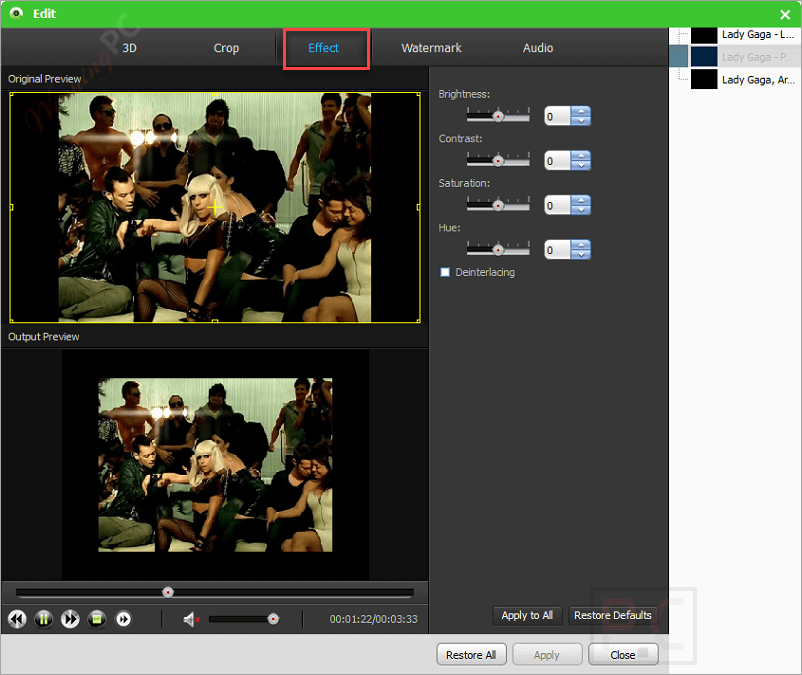
Task: Click the volume slider handle
Action: pos(274,619)
